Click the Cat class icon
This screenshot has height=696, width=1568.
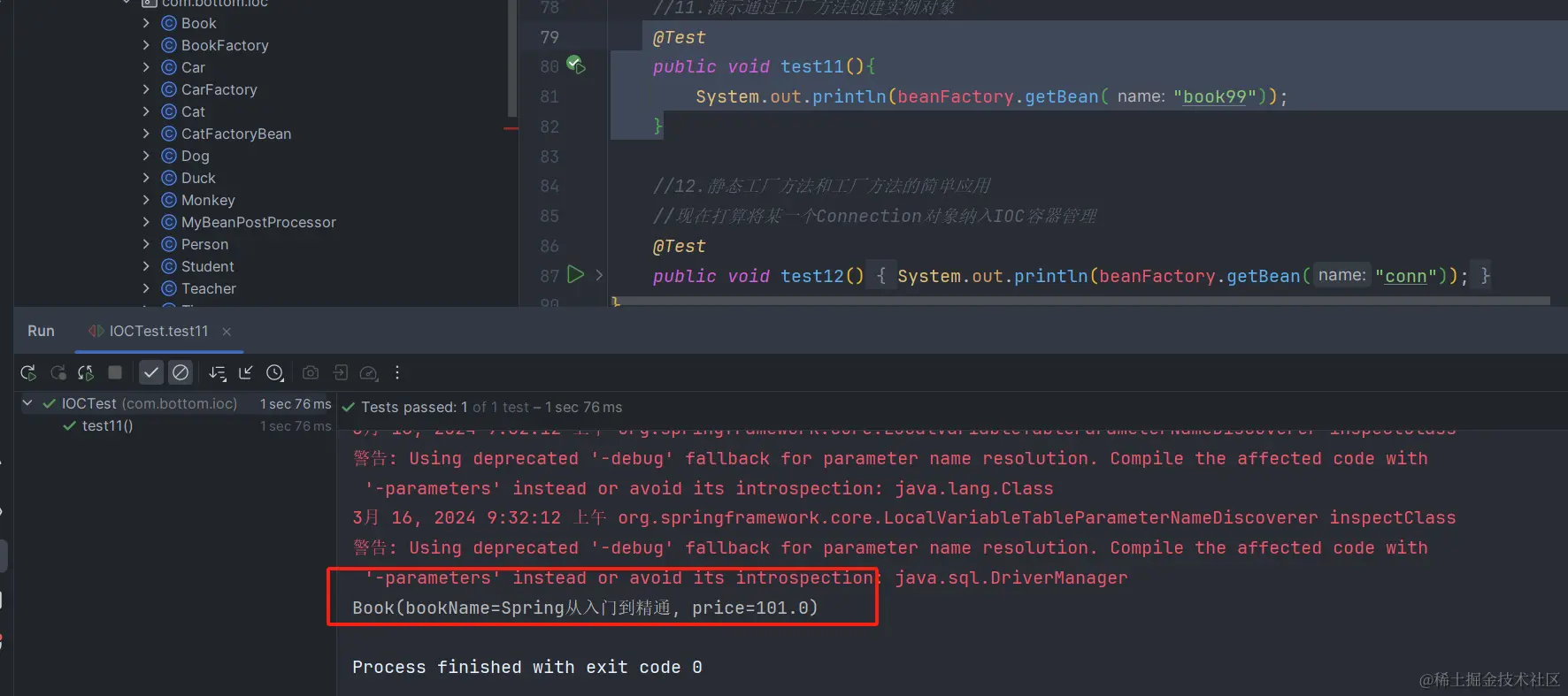click(169, 111)
